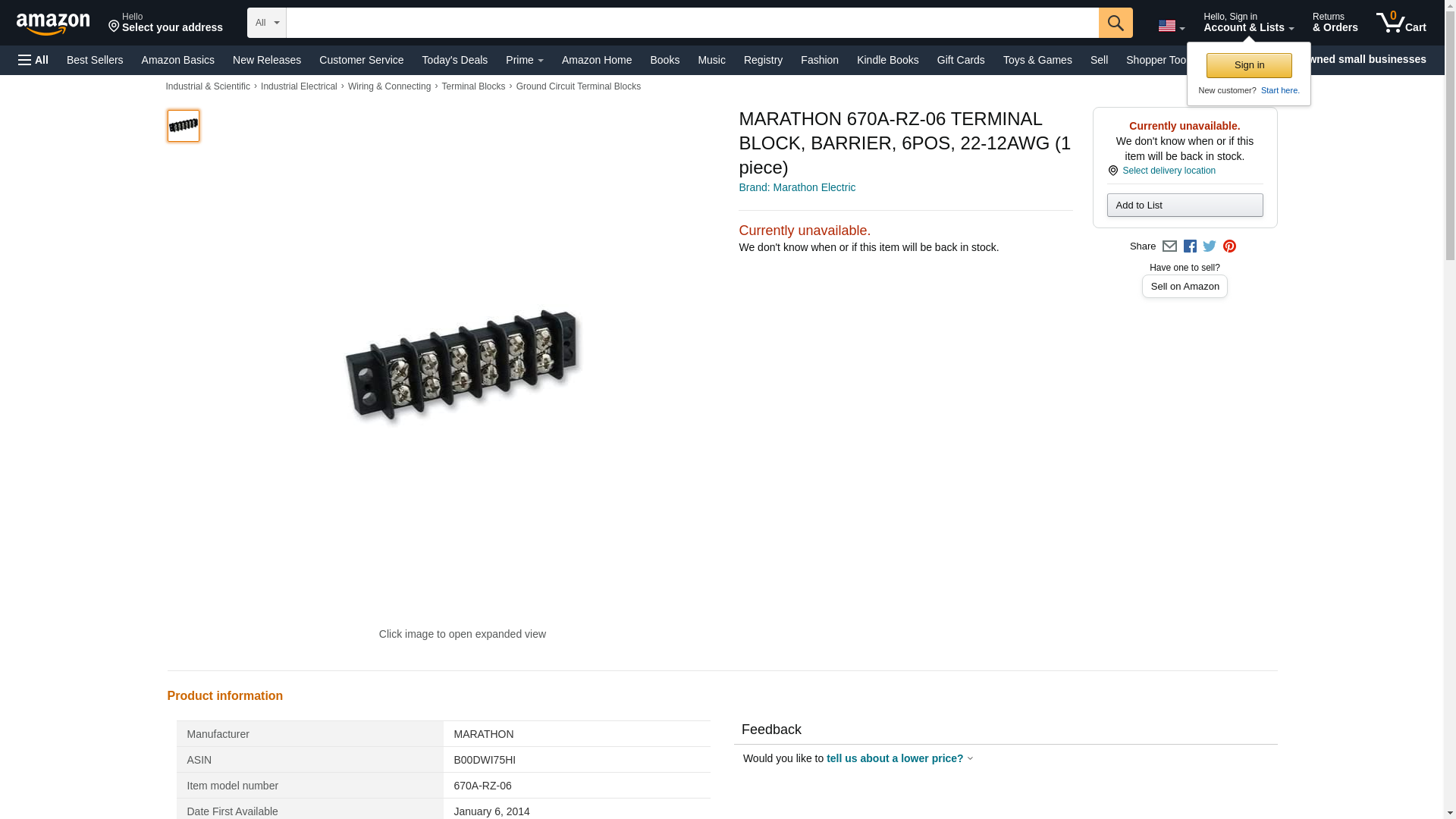Select the terminal block product thumbnail
The height and width of the screenshot is (819, 1456).
[x=184, y=126]
